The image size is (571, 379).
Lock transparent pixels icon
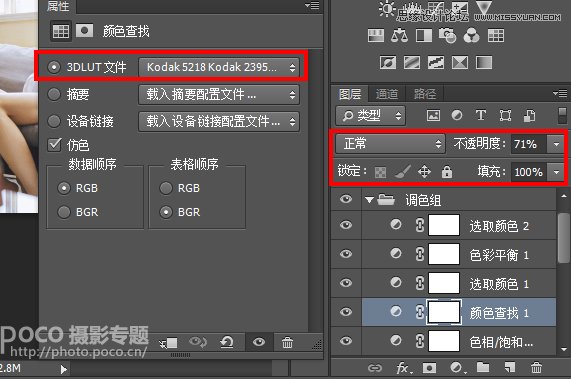pos(380,172)
